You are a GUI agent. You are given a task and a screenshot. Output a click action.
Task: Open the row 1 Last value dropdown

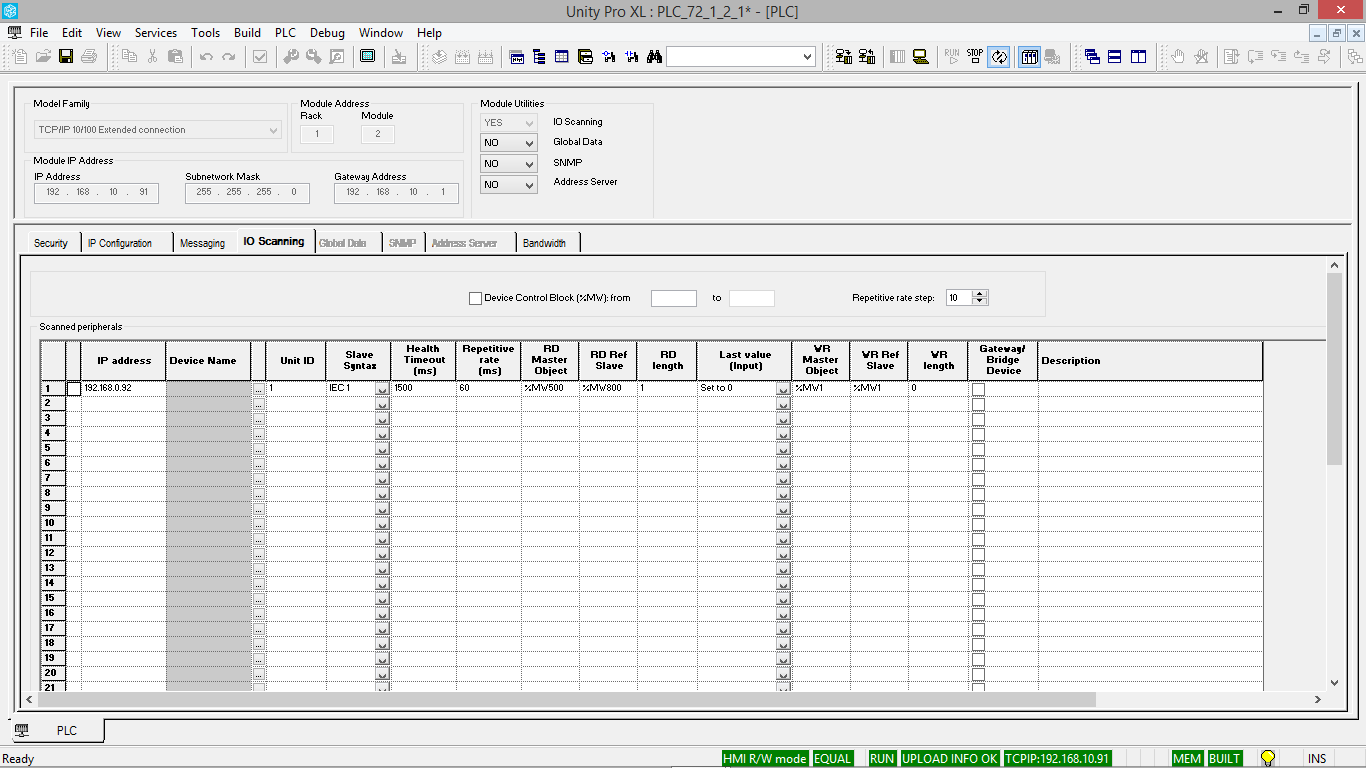point(783,389)
